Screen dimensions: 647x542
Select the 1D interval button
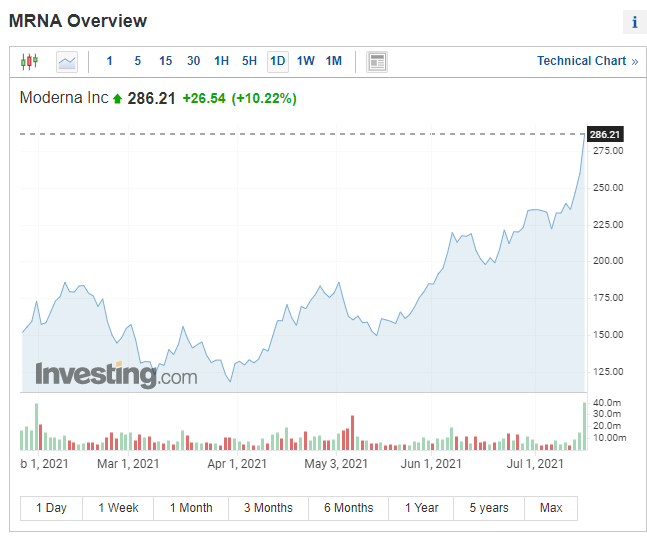click(x=277, y=61)
